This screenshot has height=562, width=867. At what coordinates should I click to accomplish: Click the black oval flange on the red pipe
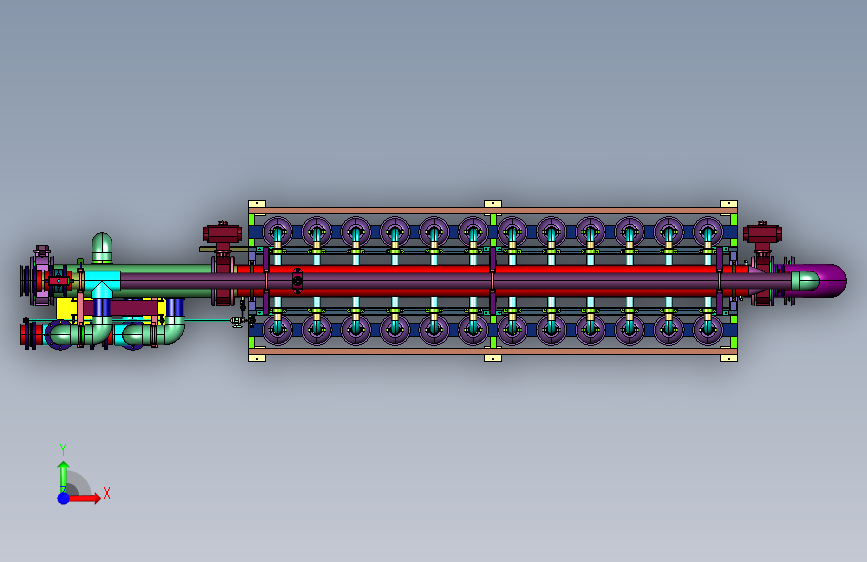coord(297,281)
